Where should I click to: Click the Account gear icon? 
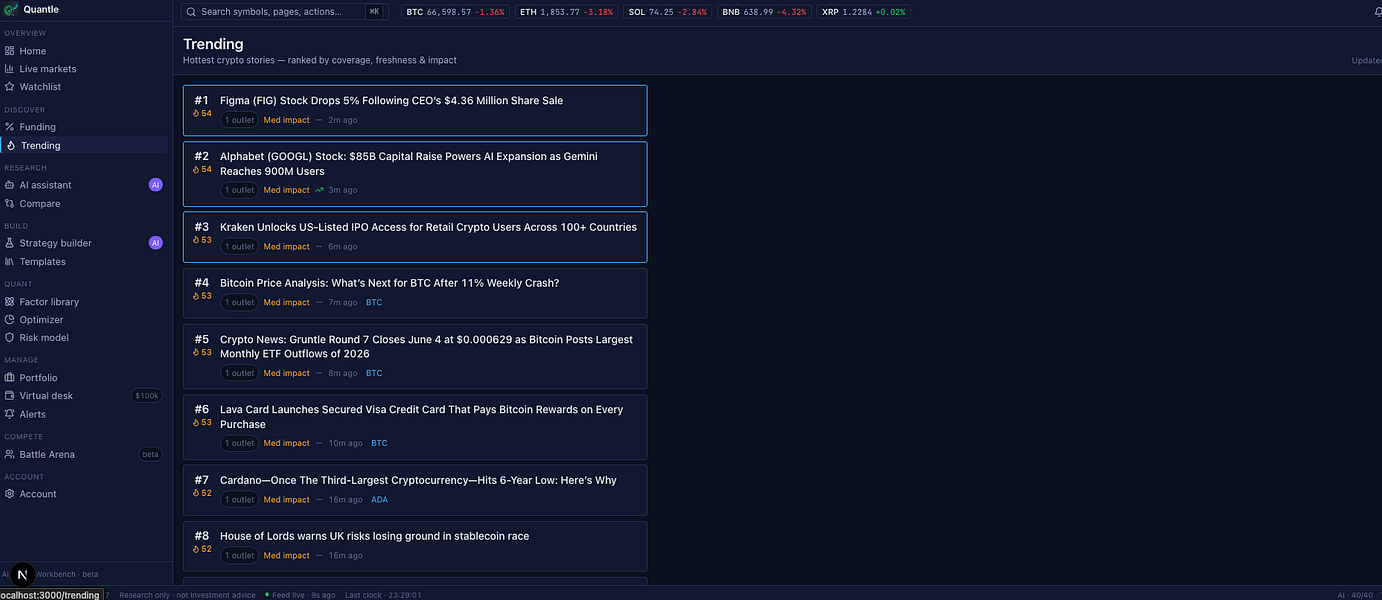(x=9, y=494)
